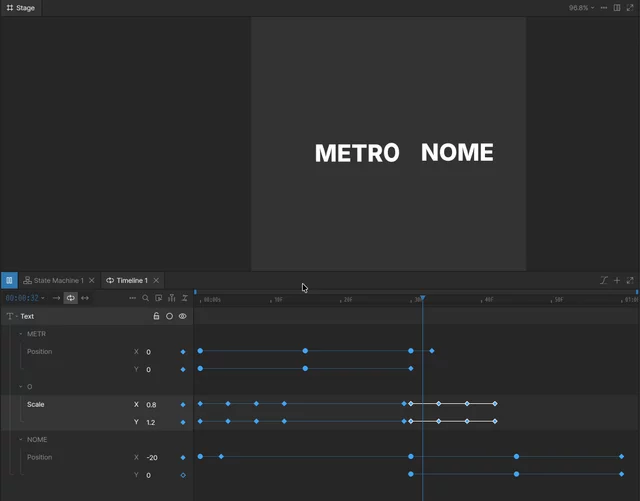
Task: Add keyframe with hollow diamond for NOME Y
Action: click(x=183, y=475)
